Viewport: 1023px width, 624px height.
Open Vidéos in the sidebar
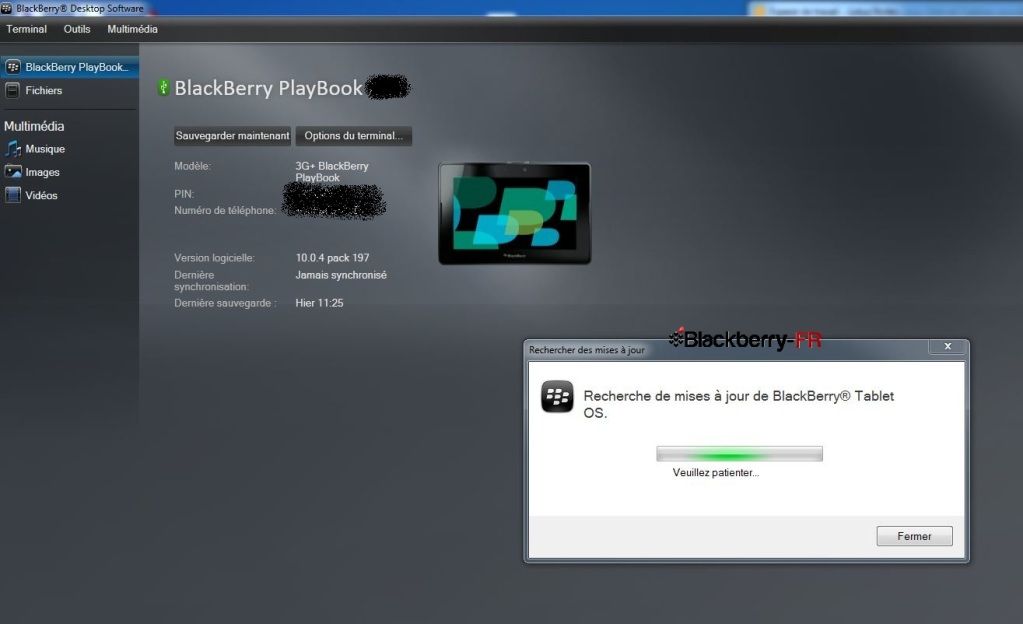[41, 195]
